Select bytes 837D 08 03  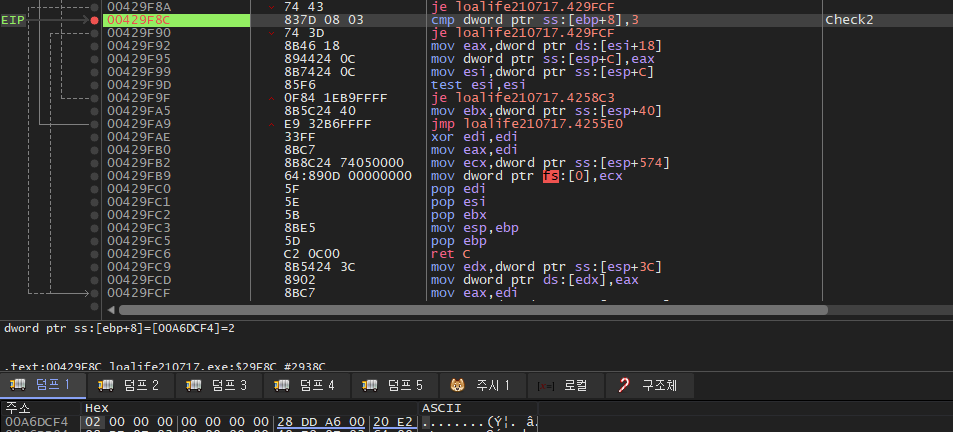pos(324,20)
